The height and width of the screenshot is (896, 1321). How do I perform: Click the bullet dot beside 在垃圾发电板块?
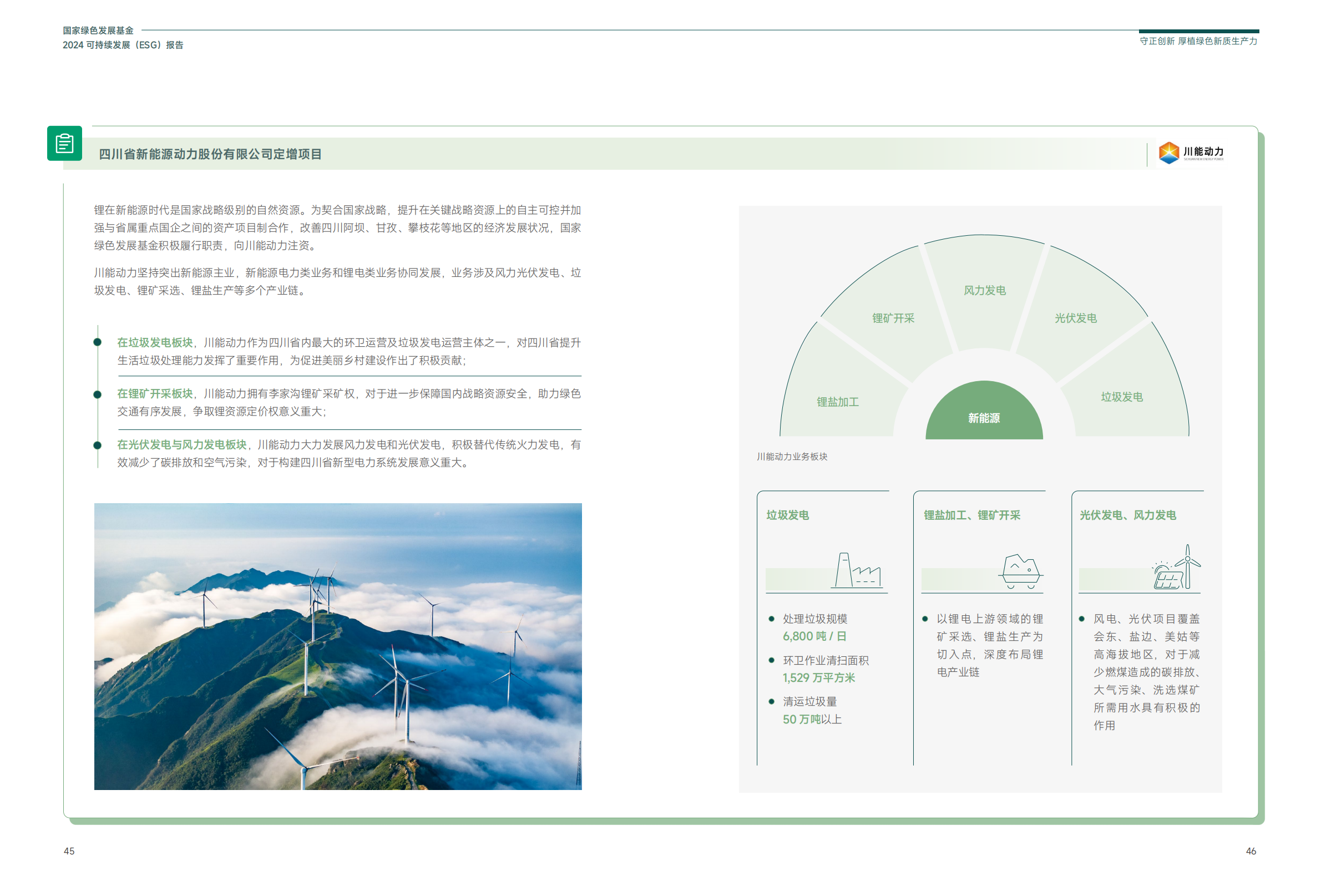pos(97,342)
